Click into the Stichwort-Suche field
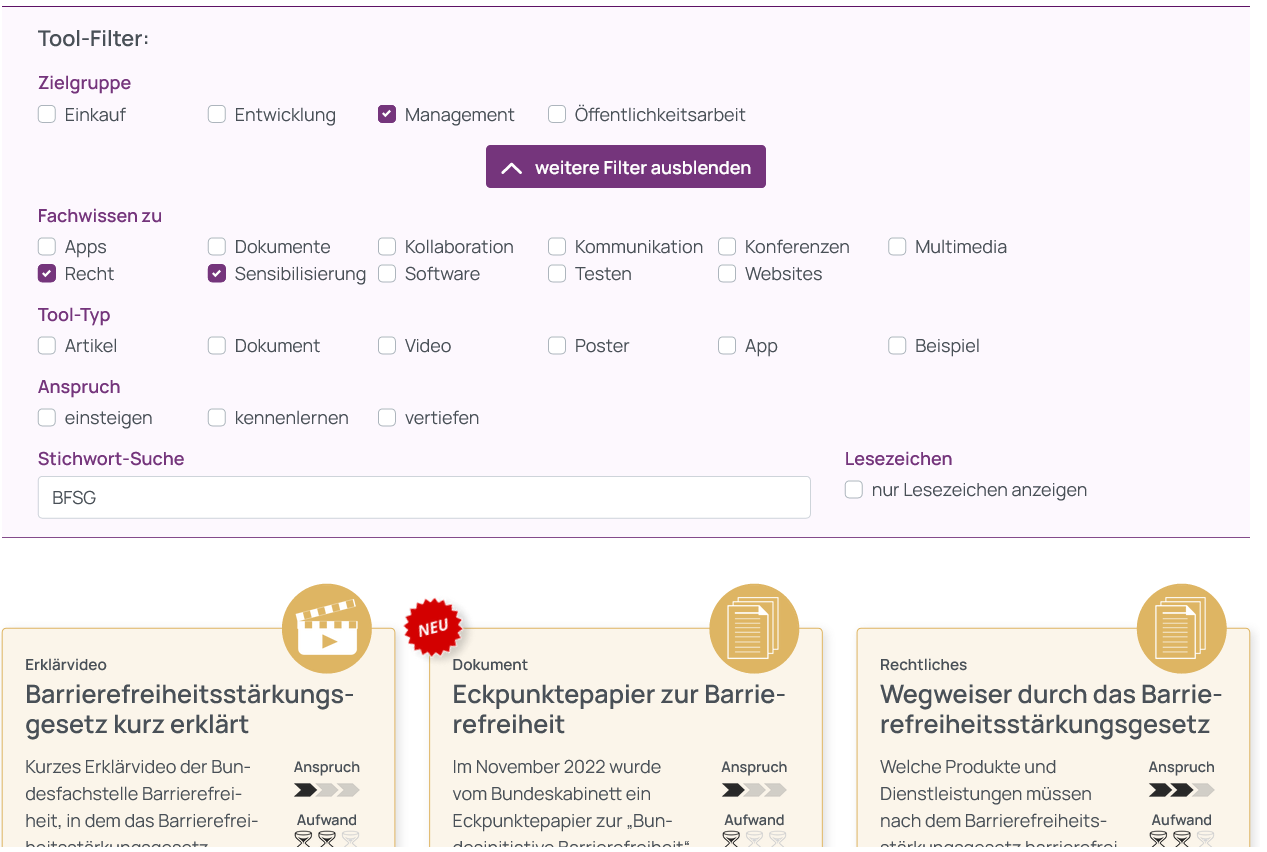Screen dimensions: 1267x852 point(424,497)
